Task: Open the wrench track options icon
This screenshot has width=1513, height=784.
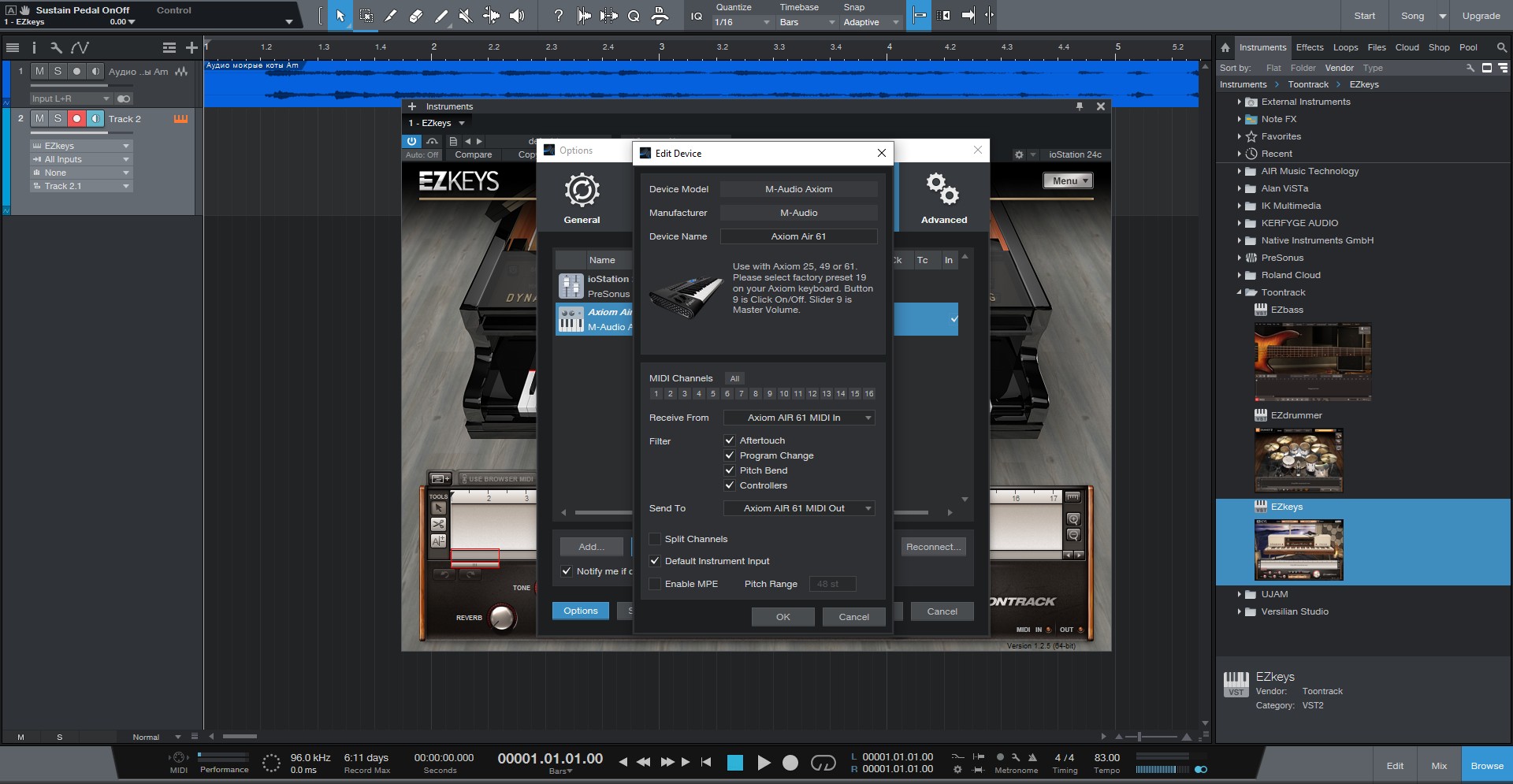Action: pos(56,48)
